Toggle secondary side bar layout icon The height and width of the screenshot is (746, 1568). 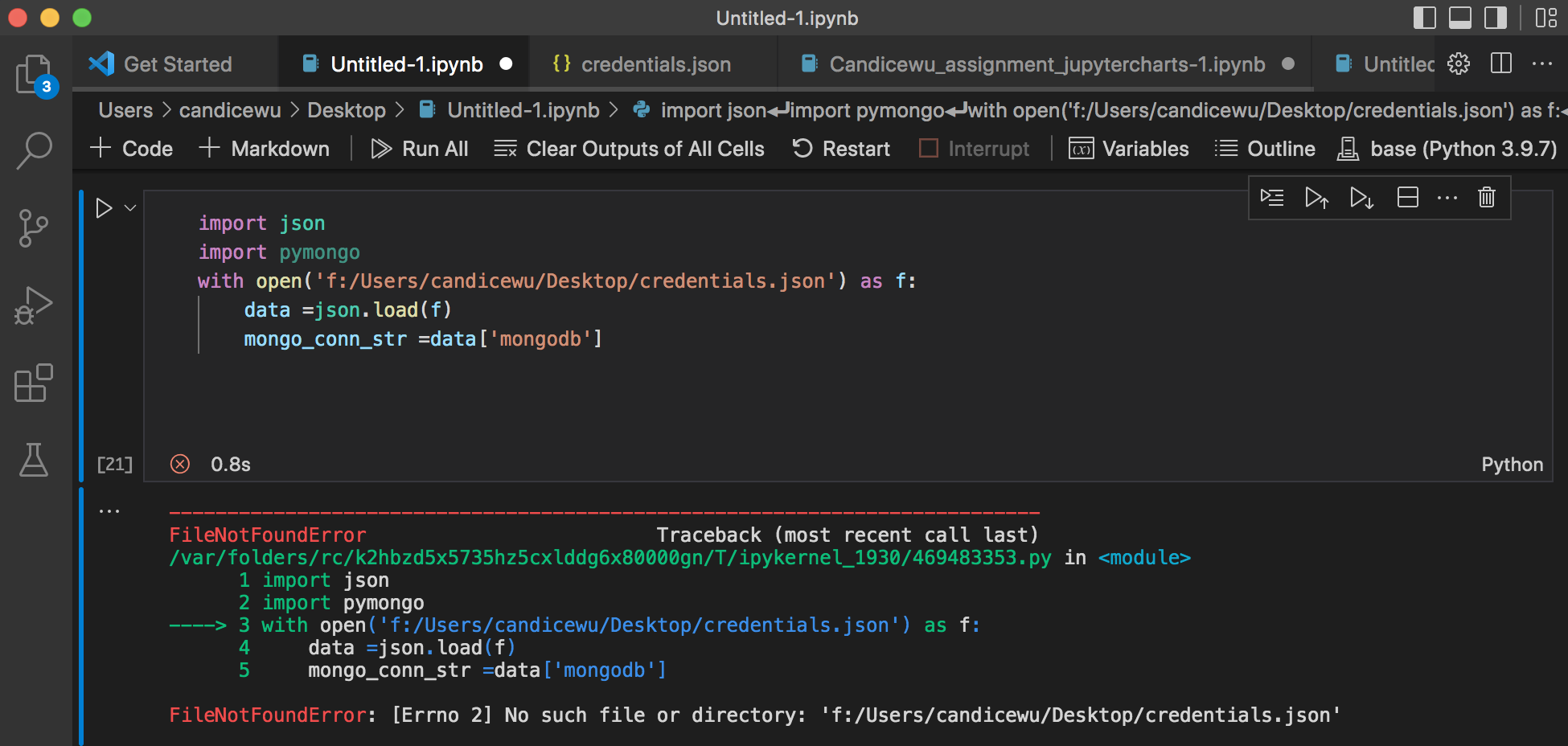coord(1496,18)
